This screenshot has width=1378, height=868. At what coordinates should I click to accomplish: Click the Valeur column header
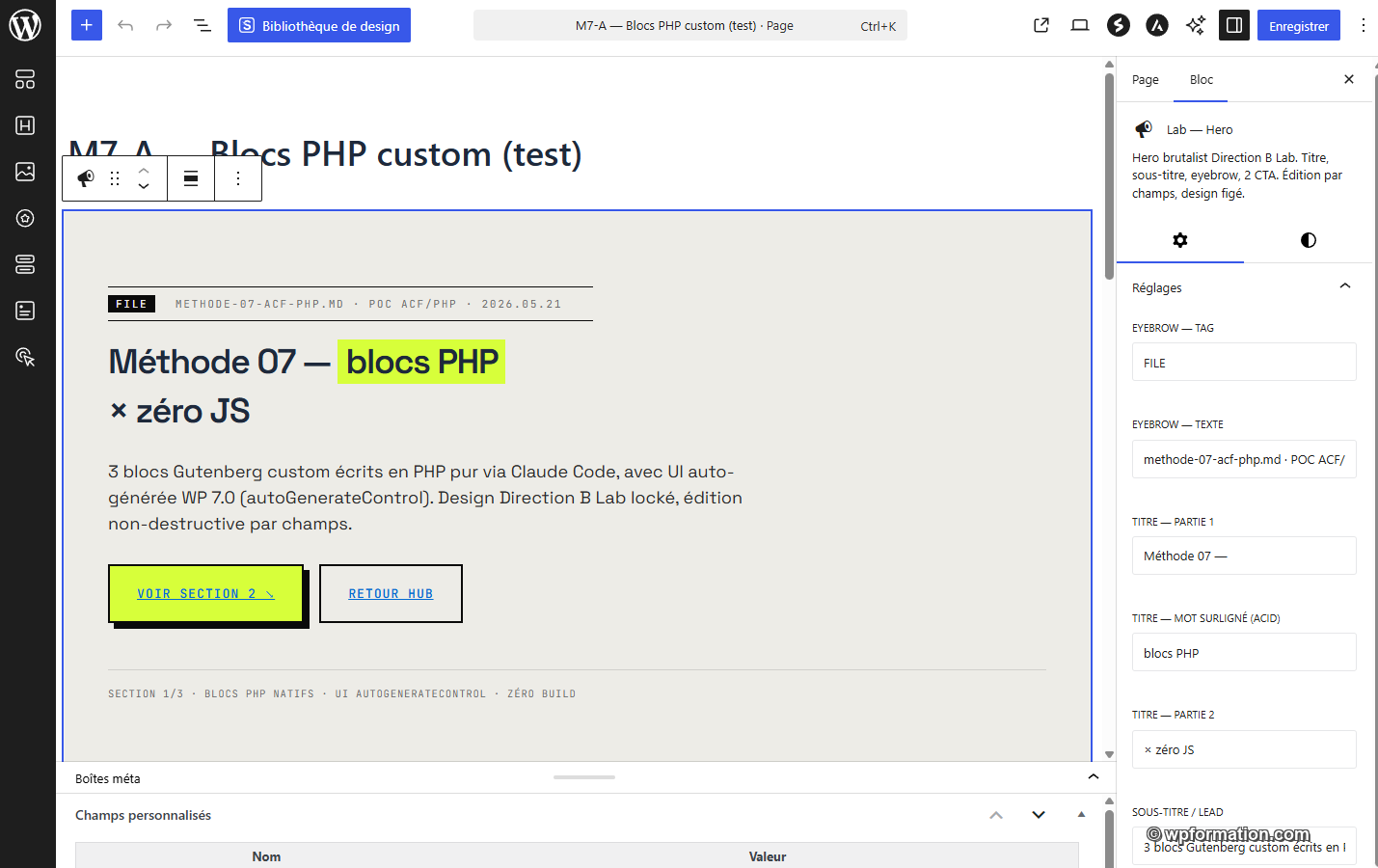(x=768, y=856)
